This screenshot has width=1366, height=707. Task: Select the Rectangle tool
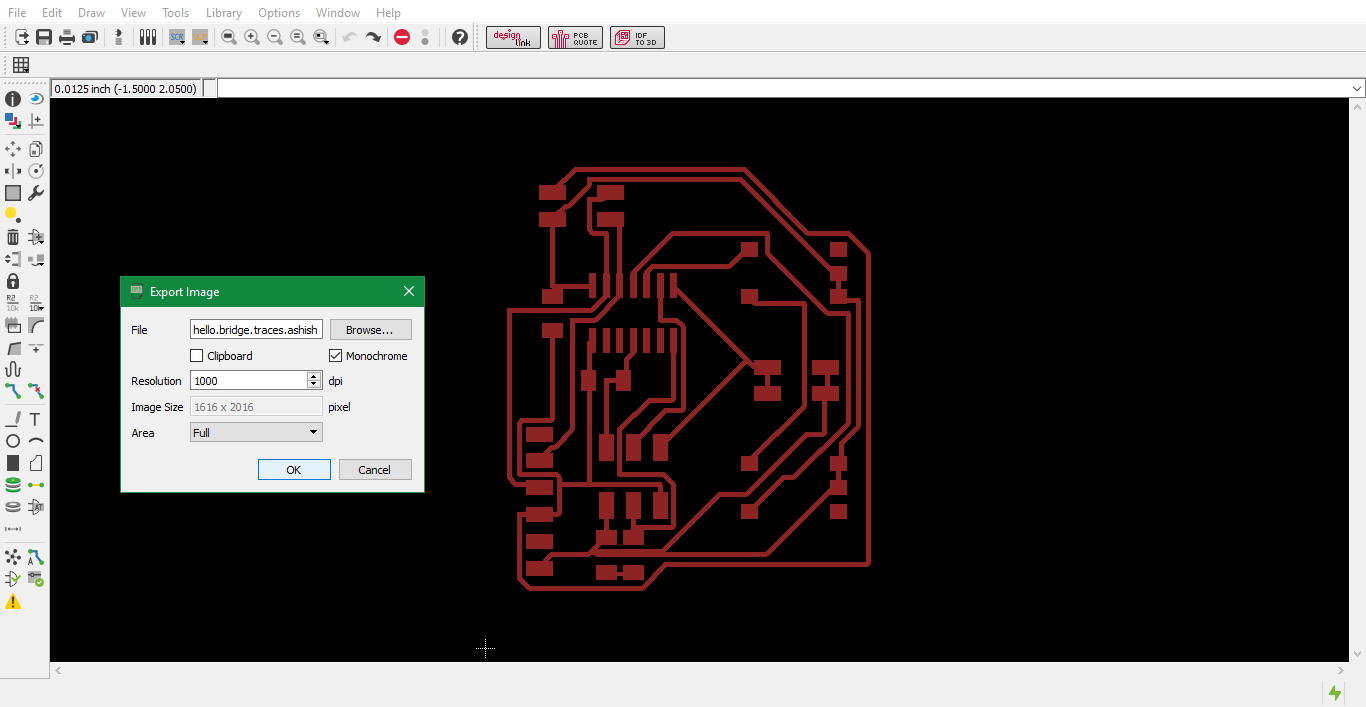13,463
